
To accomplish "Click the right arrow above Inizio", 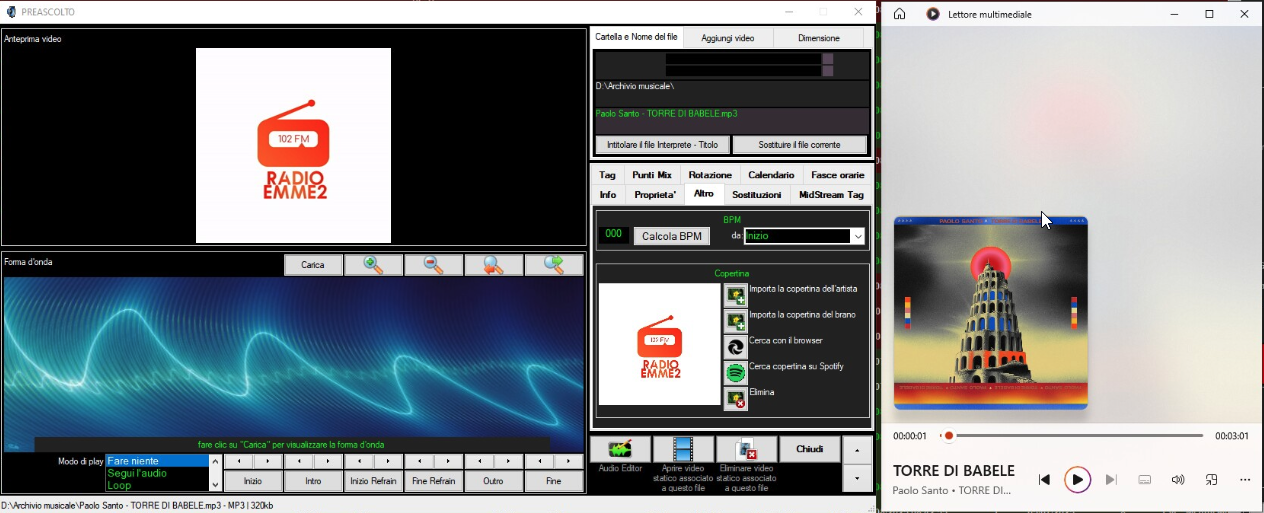I will coord(268,462).
